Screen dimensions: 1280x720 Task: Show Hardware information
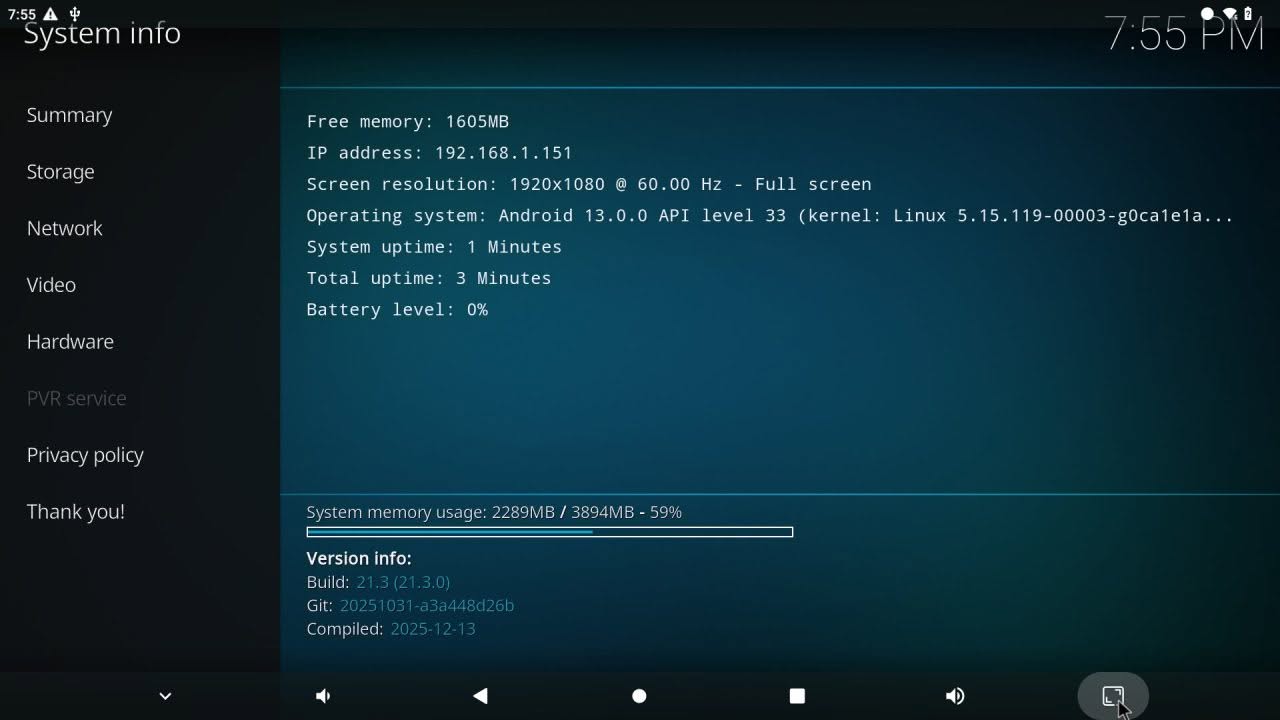[x=70, y=341]
